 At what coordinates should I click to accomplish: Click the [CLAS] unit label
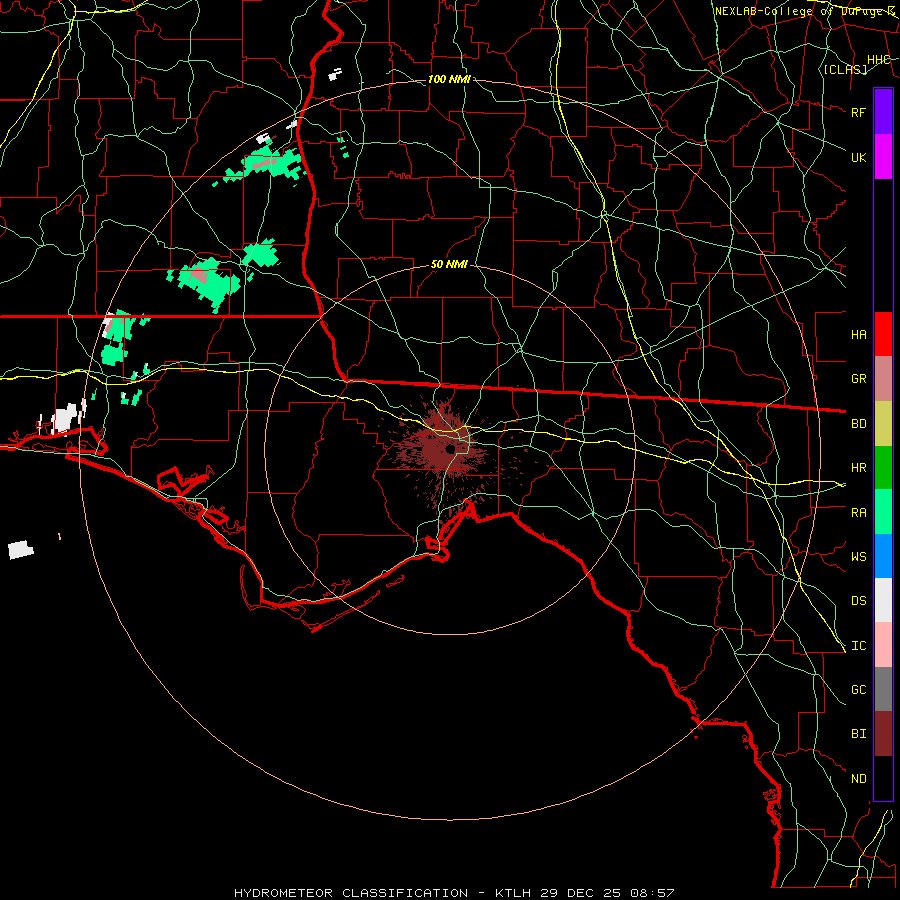[845, 70]
